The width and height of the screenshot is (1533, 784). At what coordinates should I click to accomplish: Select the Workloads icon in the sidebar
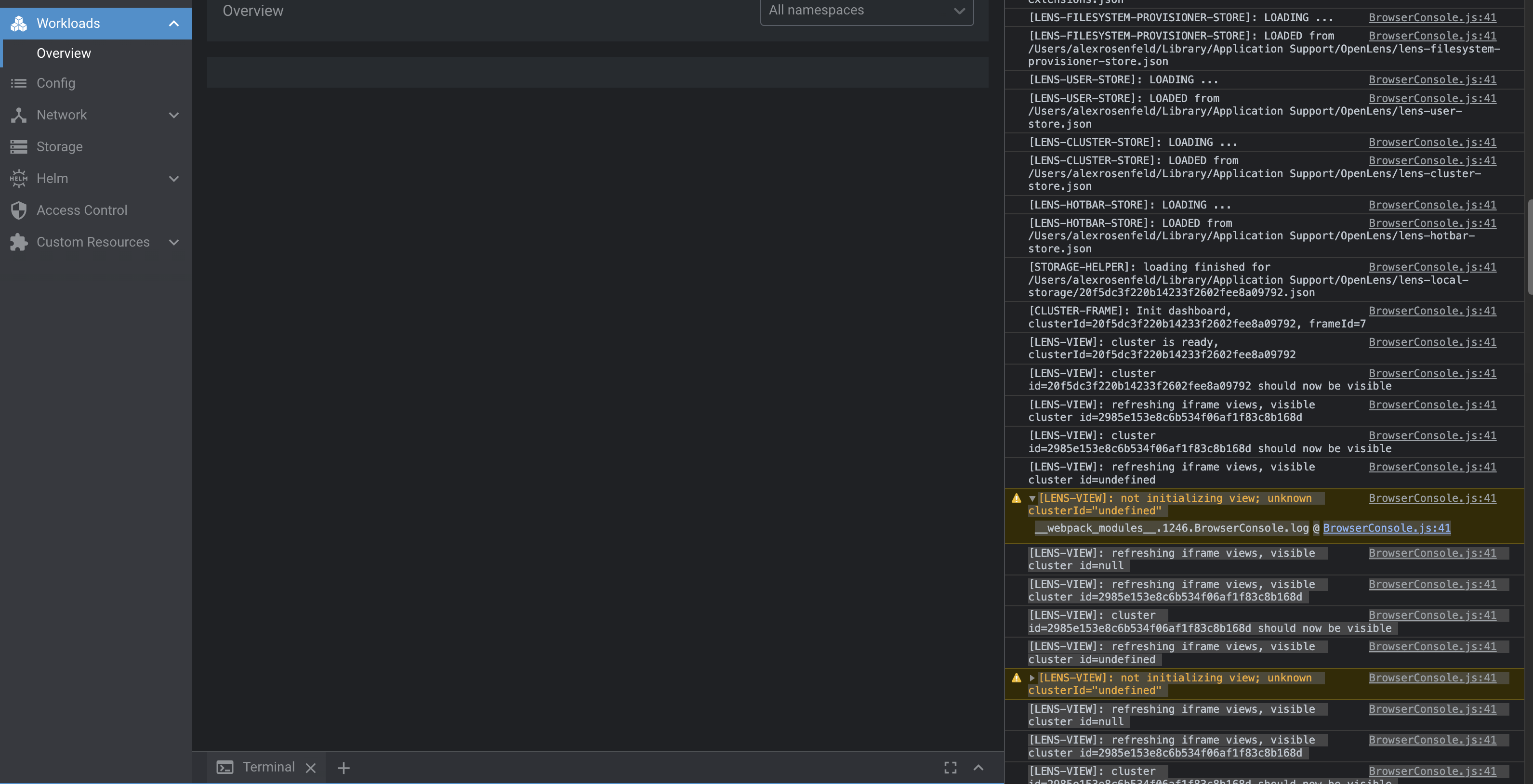[x=18, y=23]
